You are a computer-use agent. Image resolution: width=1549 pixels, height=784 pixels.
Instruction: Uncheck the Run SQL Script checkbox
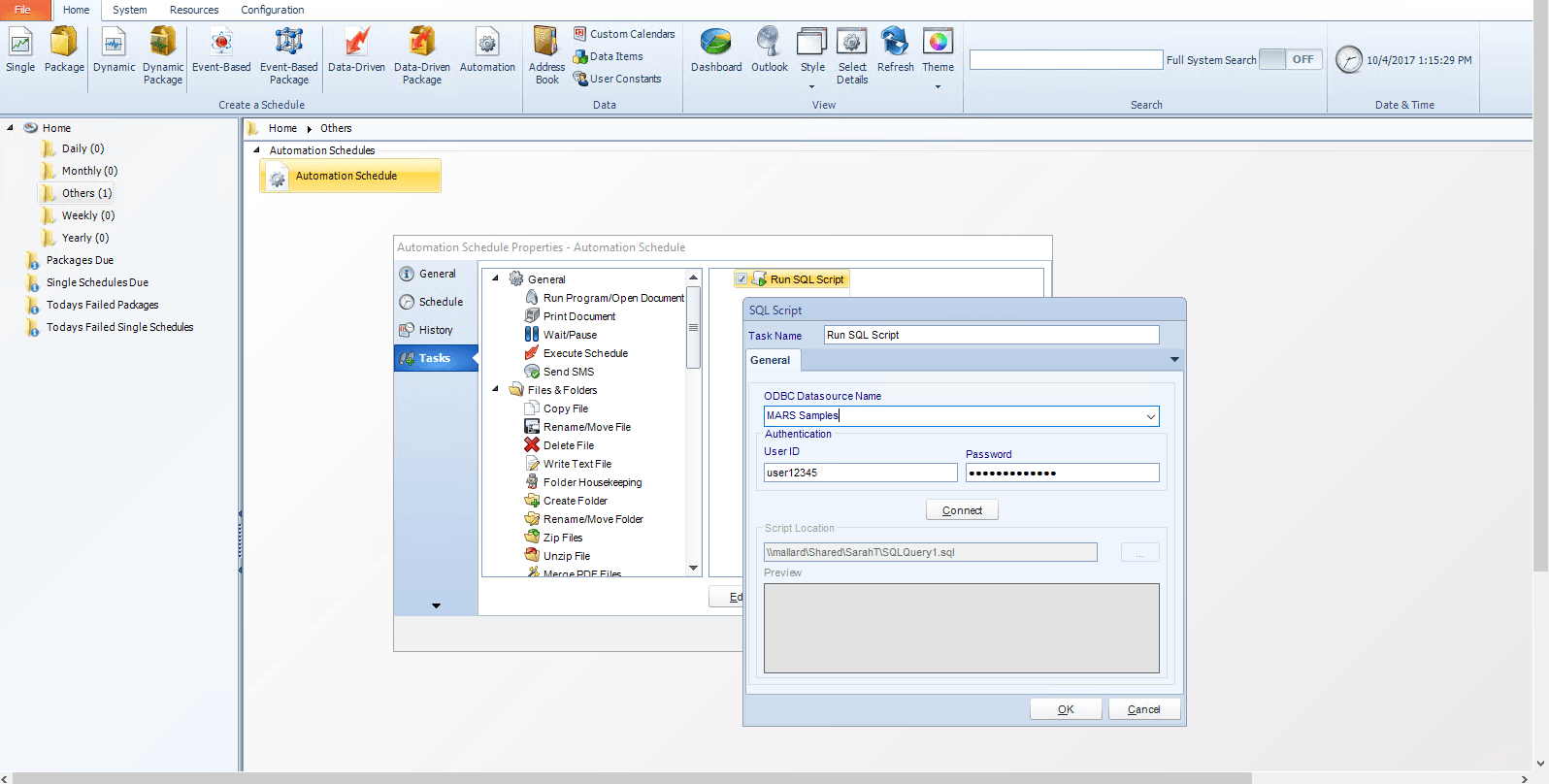click(742, 279)
